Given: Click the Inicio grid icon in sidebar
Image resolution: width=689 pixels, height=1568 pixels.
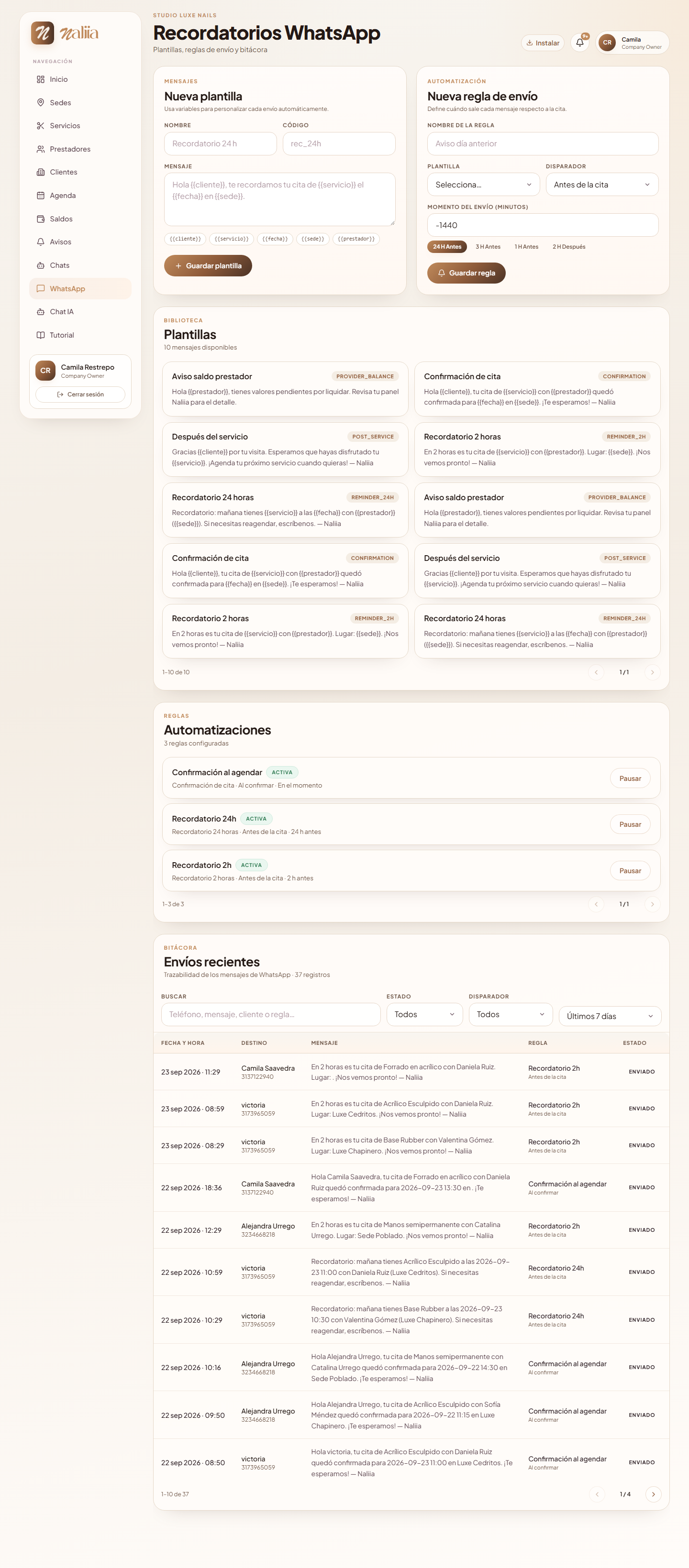Looking at the screenshot, I should (x=41, y=79).
